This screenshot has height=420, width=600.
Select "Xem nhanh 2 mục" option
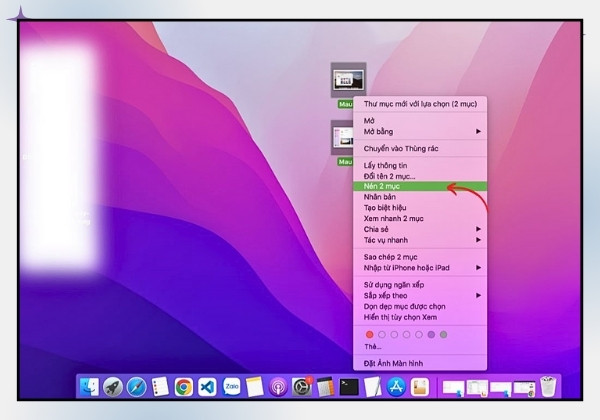tap(420, 218)
